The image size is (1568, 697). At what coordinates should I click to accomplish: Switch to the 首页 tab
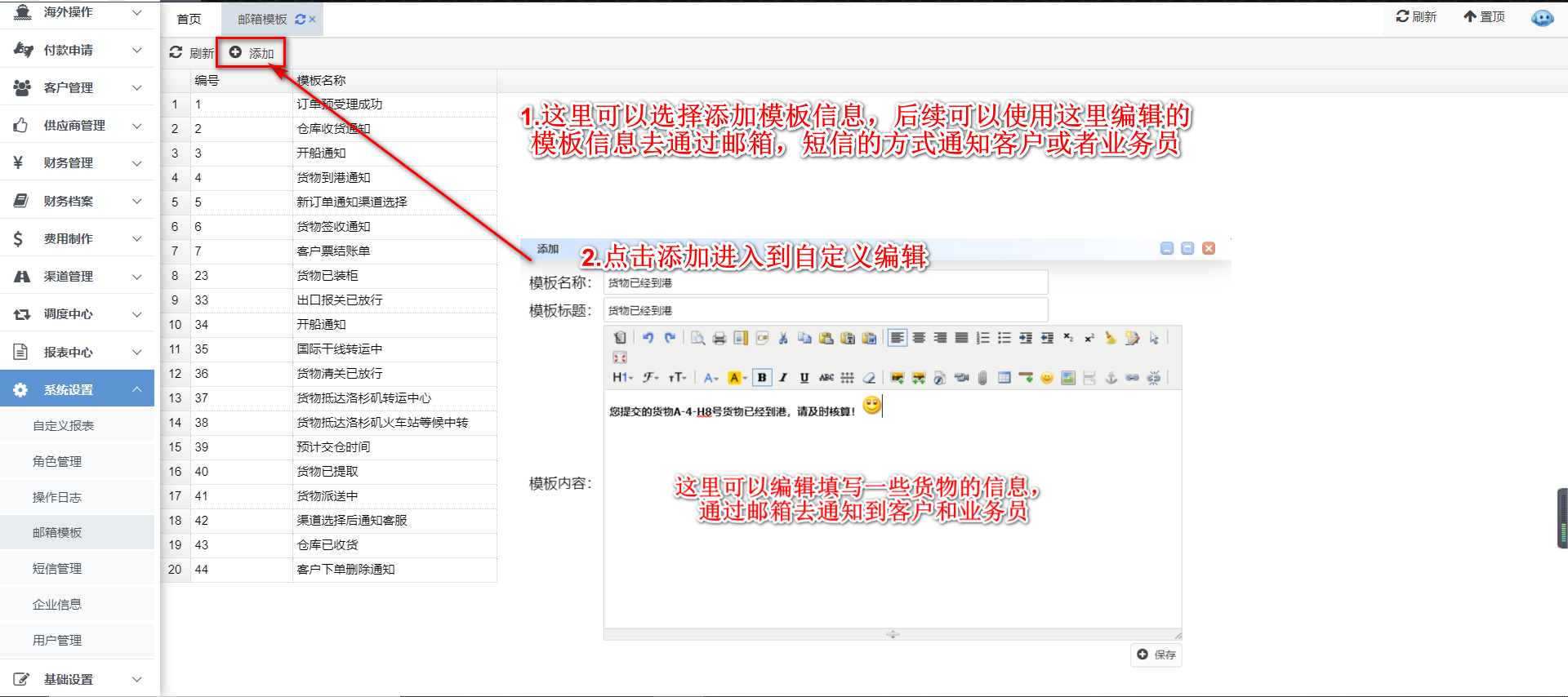point(189,19)
